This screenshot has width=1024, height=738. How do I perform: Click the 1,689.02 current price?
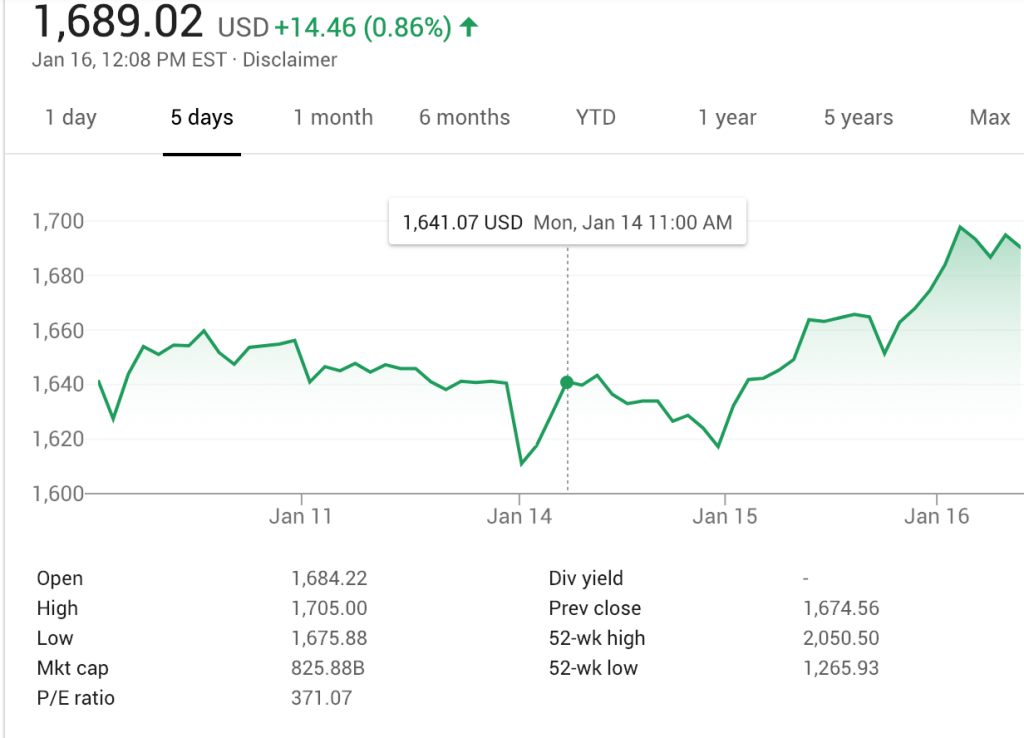pyautogui.click(x=118, y=22)
